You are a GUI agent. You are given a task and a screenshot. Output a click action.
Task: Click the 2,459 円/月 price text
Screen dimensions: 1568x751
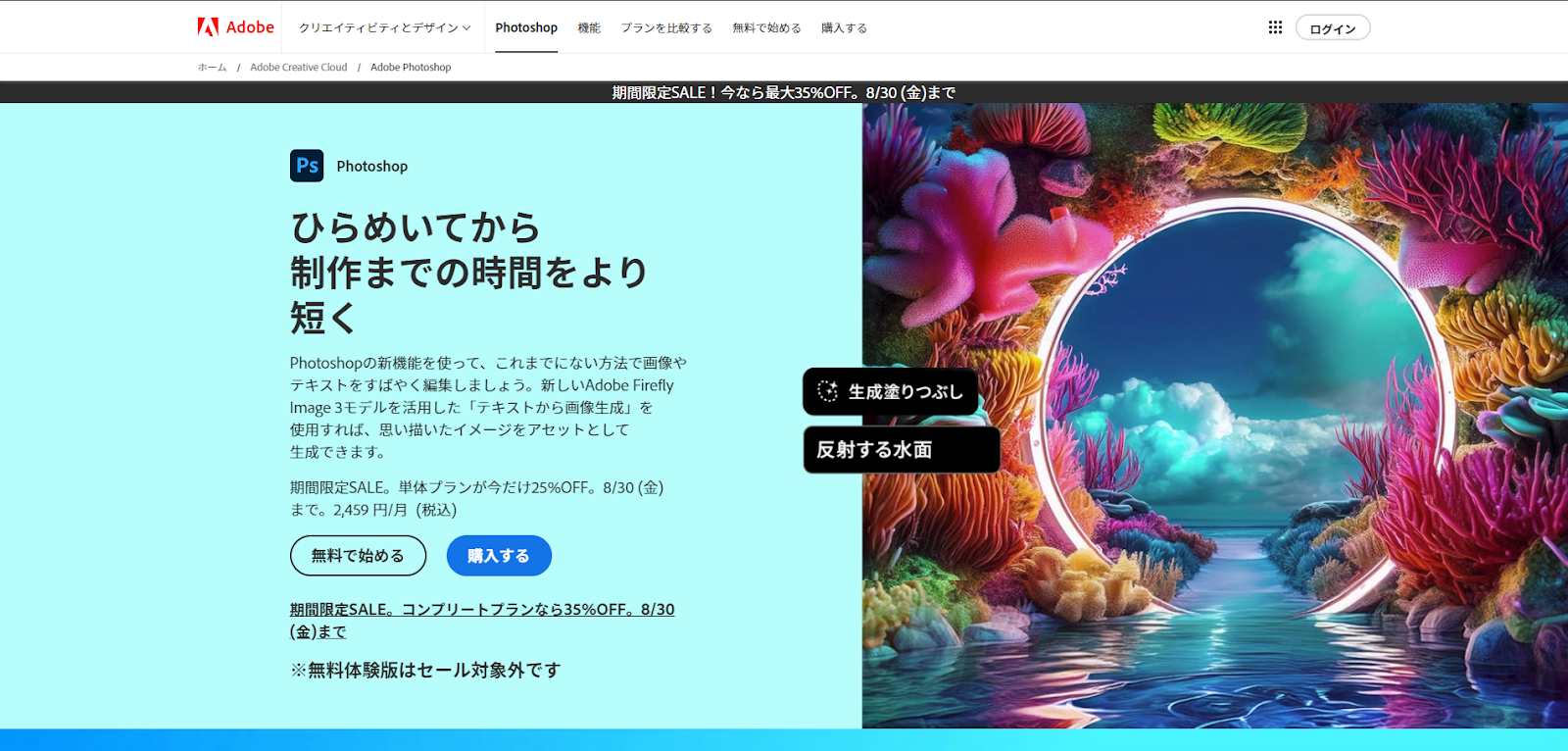(370, 510)
